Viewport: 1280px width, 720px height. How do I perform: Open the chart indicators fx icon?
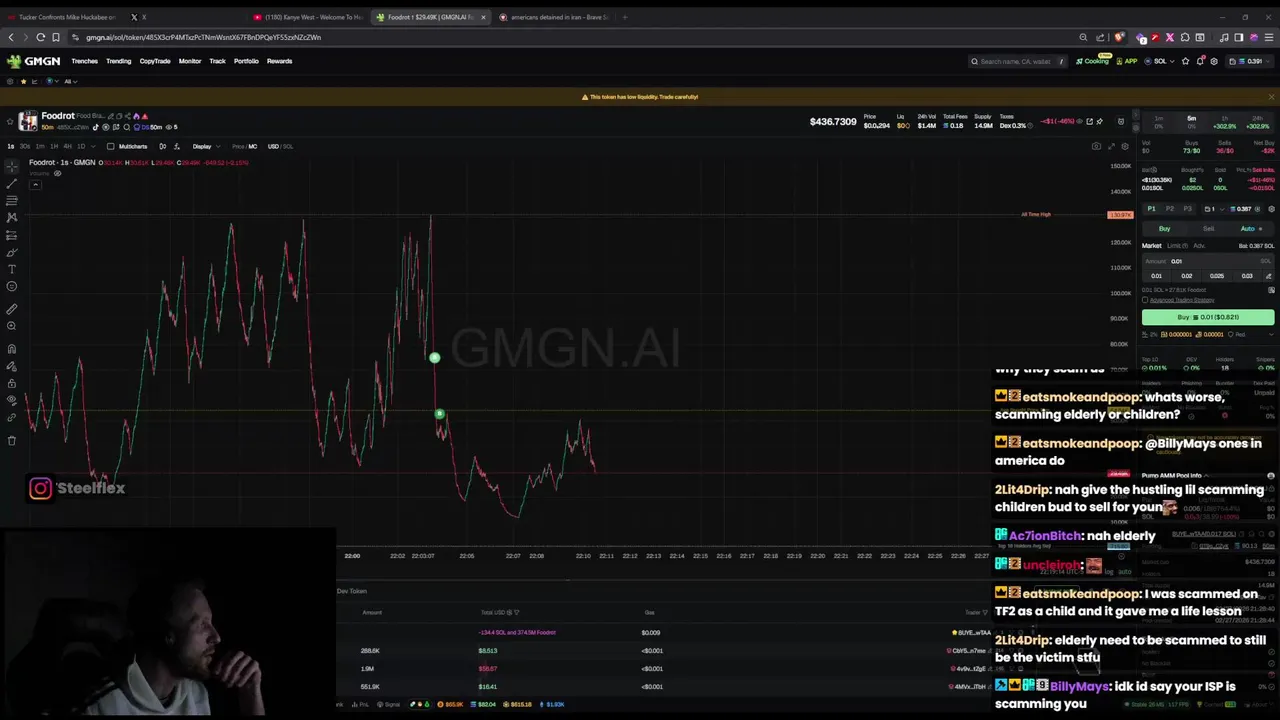point(177,146)
